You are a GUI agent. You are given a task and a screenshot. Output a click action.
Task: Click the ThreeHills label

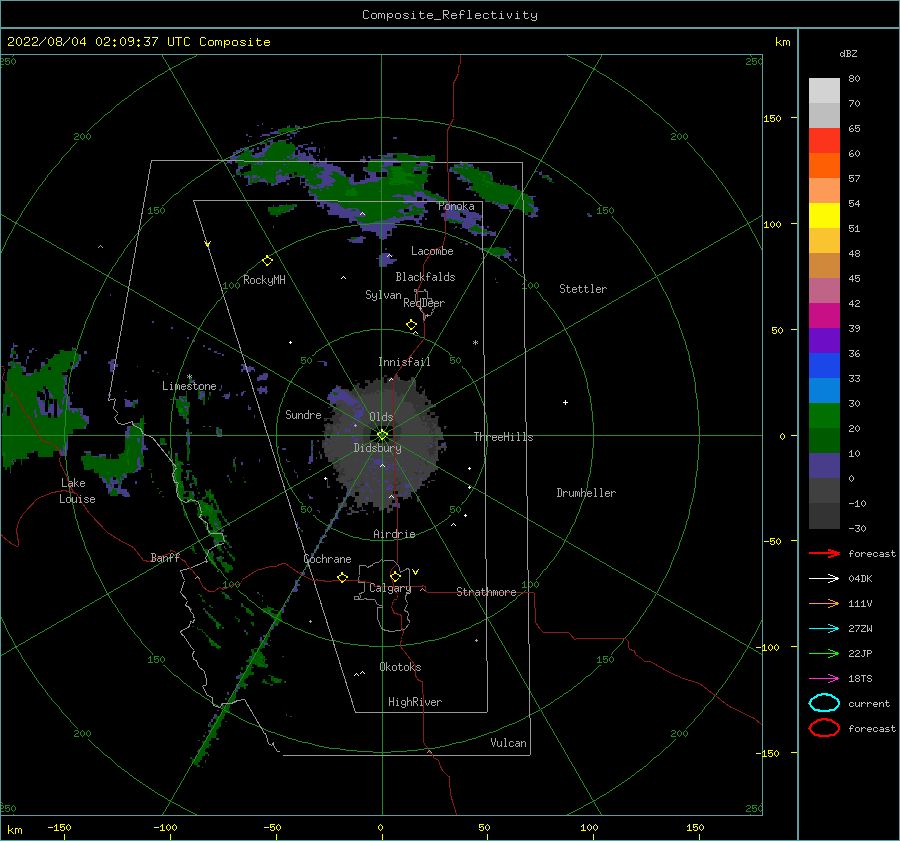click(x=503, y=437)
